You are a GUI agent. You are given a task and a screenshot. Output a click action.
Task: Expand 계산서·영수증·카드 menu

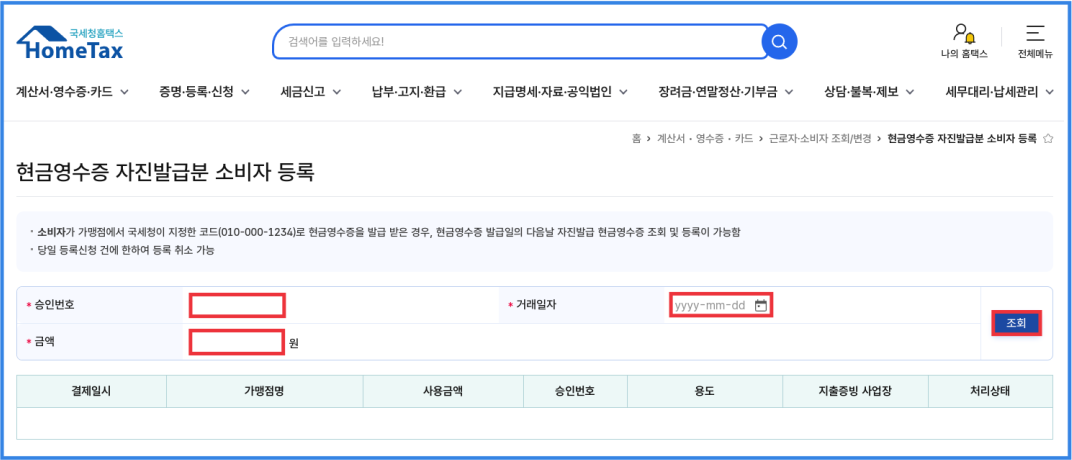pyautogui.click(x=72, y=92)
